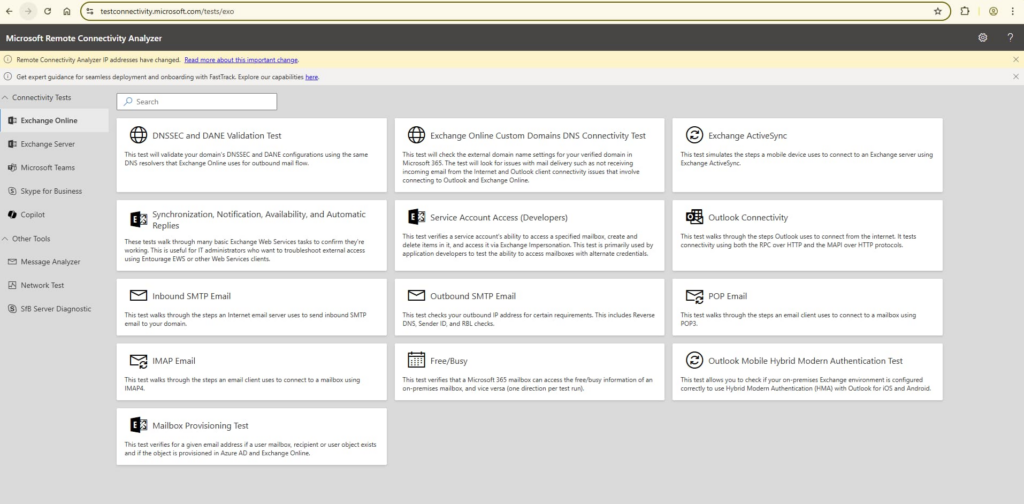Select Exchange Server in sidebar
Screen dimensions: 1024x504
tap(47, 144)
